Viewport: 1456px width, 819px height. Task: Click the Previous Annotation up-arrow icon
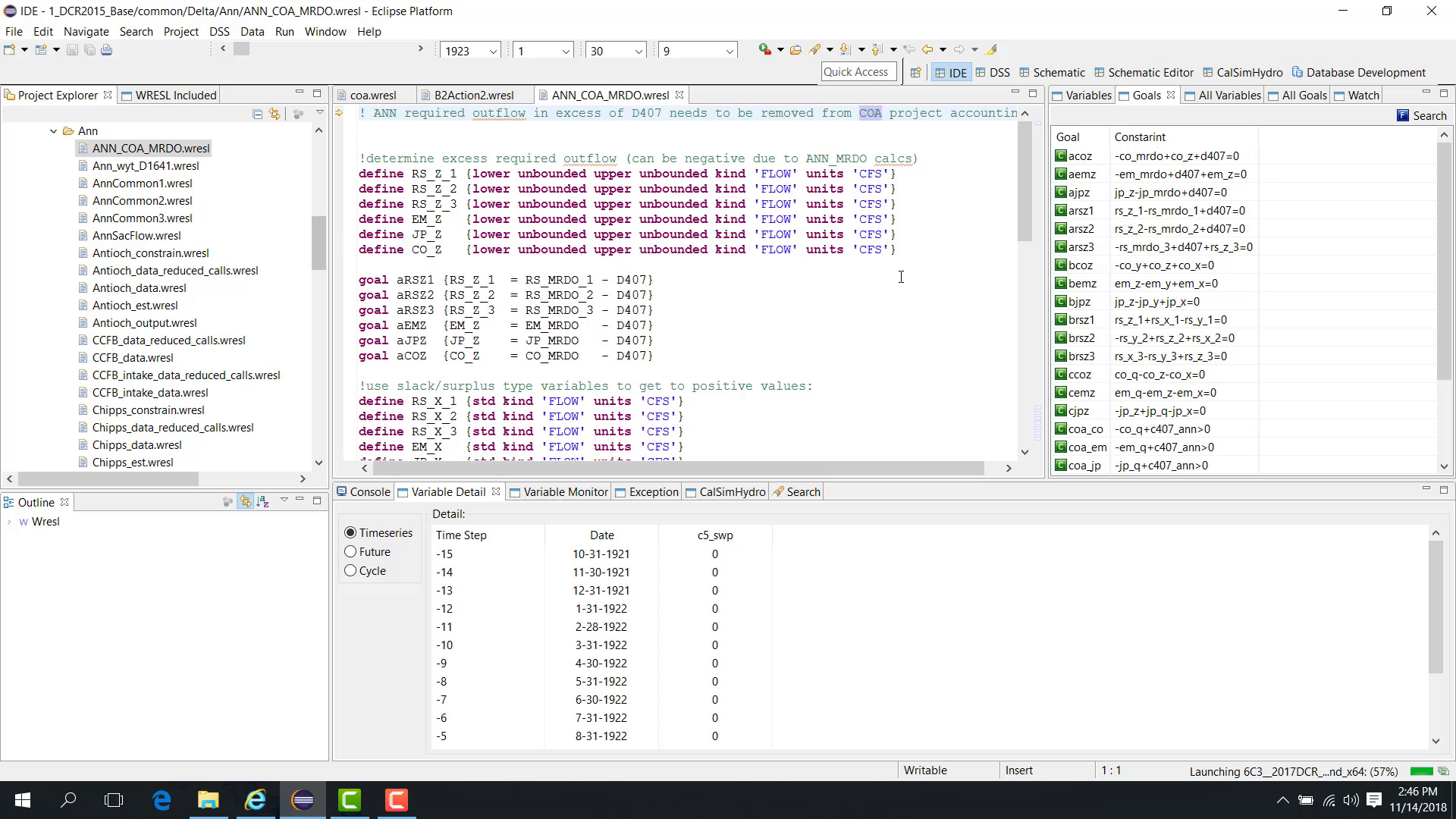coord(877,50)
